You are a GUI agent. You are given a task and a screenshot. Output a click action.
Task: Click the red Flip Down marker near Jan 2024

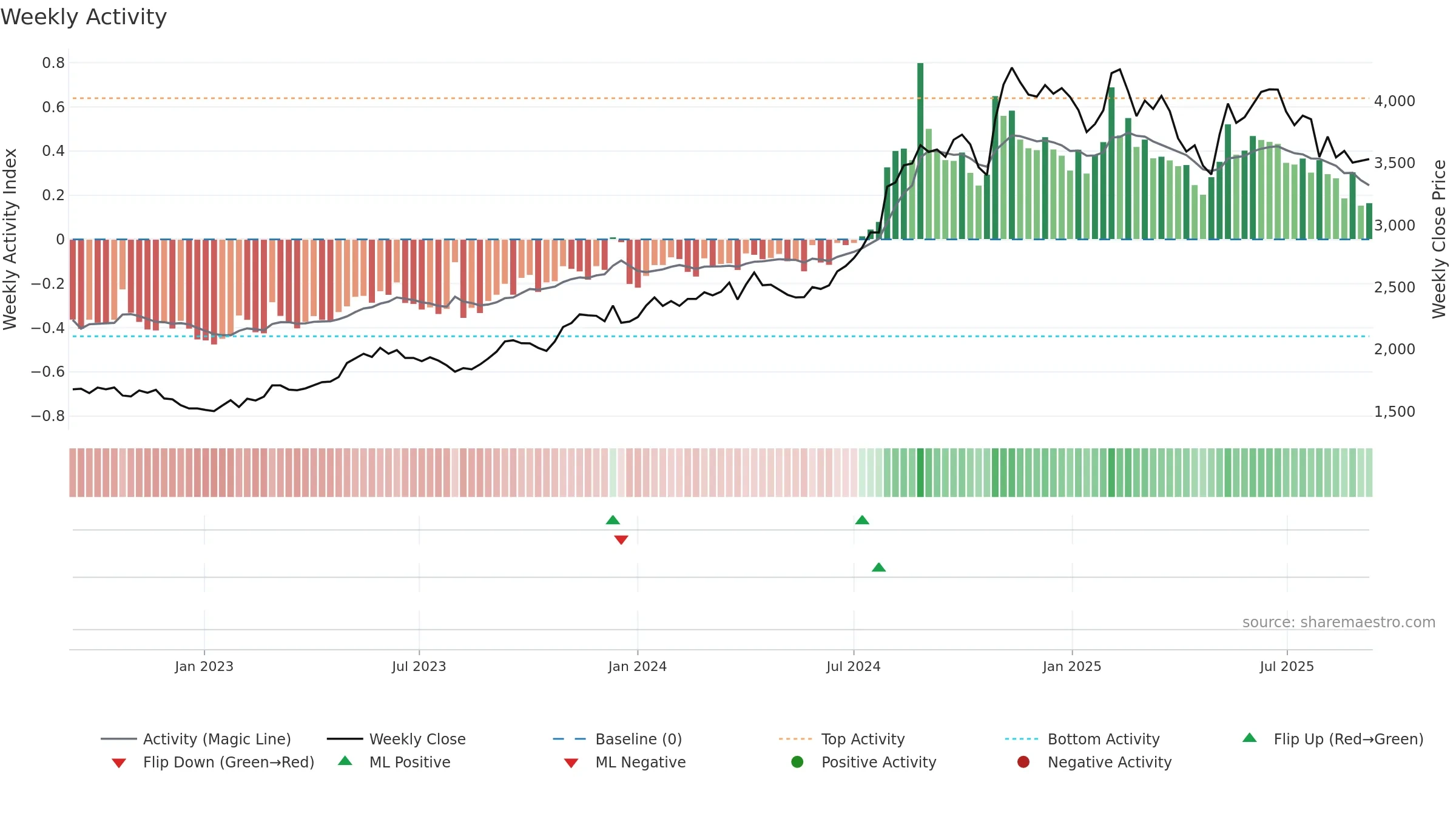[x=621, y=540]
